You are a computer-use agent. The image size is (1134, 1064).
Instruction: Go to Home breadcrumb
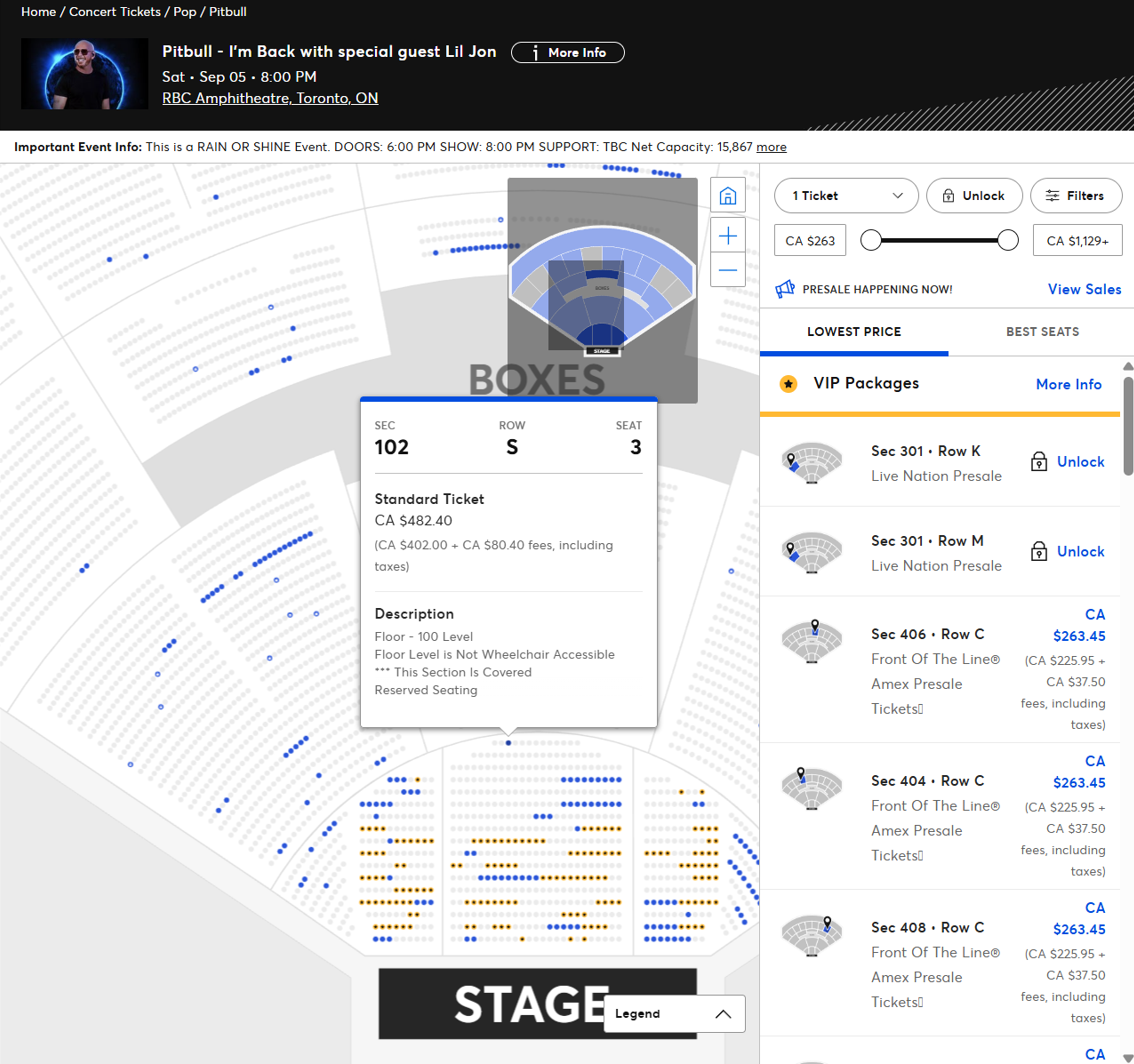click(38, 12)
